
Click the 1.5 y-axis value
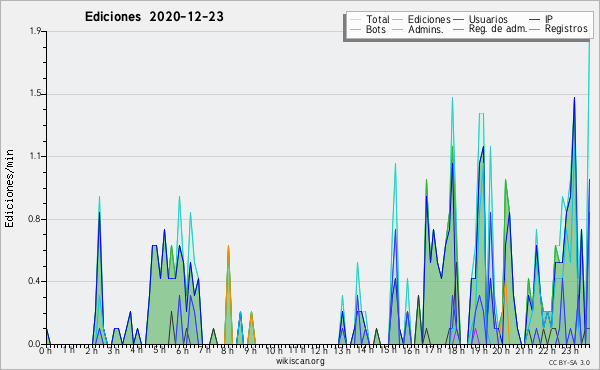click(x=35, y=94)
